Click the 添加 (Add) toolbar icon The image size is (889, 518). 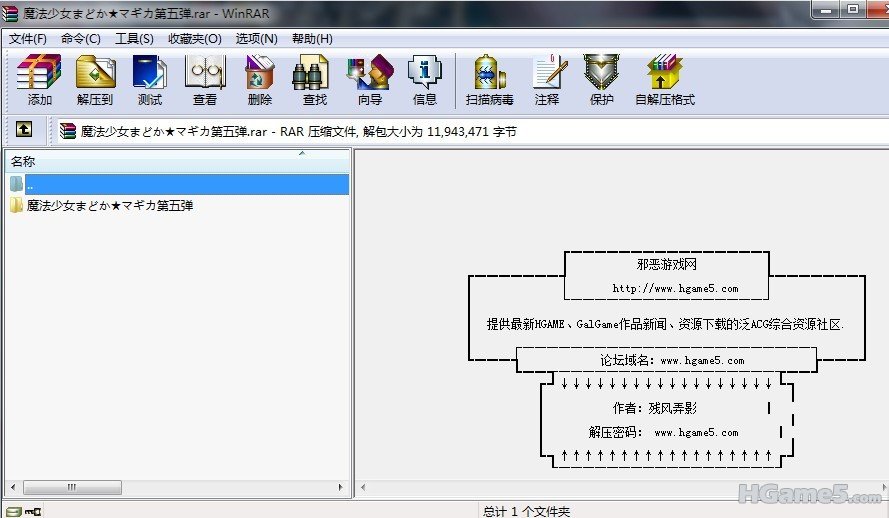(x=39, y=79)
